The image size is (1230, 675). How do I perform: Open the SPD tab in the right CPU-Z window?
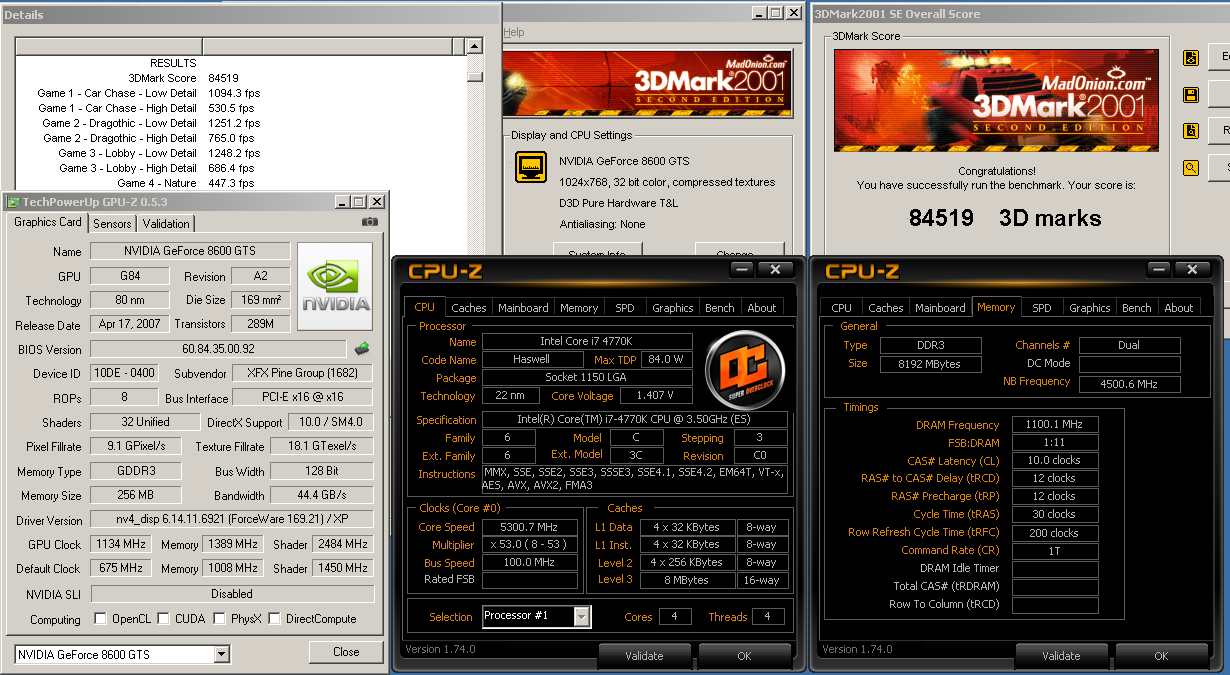point(1042,308)
